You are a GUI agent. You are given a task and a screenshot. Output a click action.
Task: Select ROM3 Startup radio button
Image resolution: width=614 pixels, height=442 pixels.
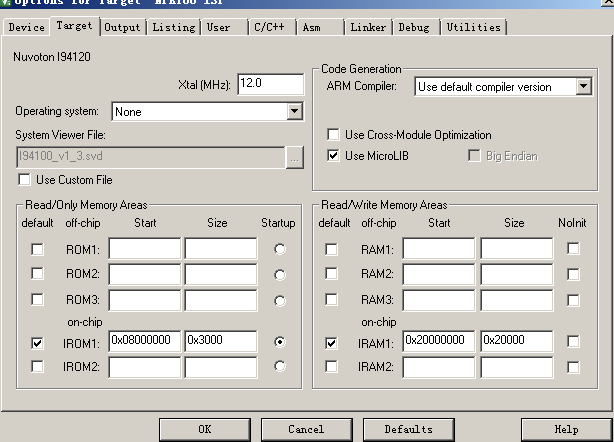[280, 301]
